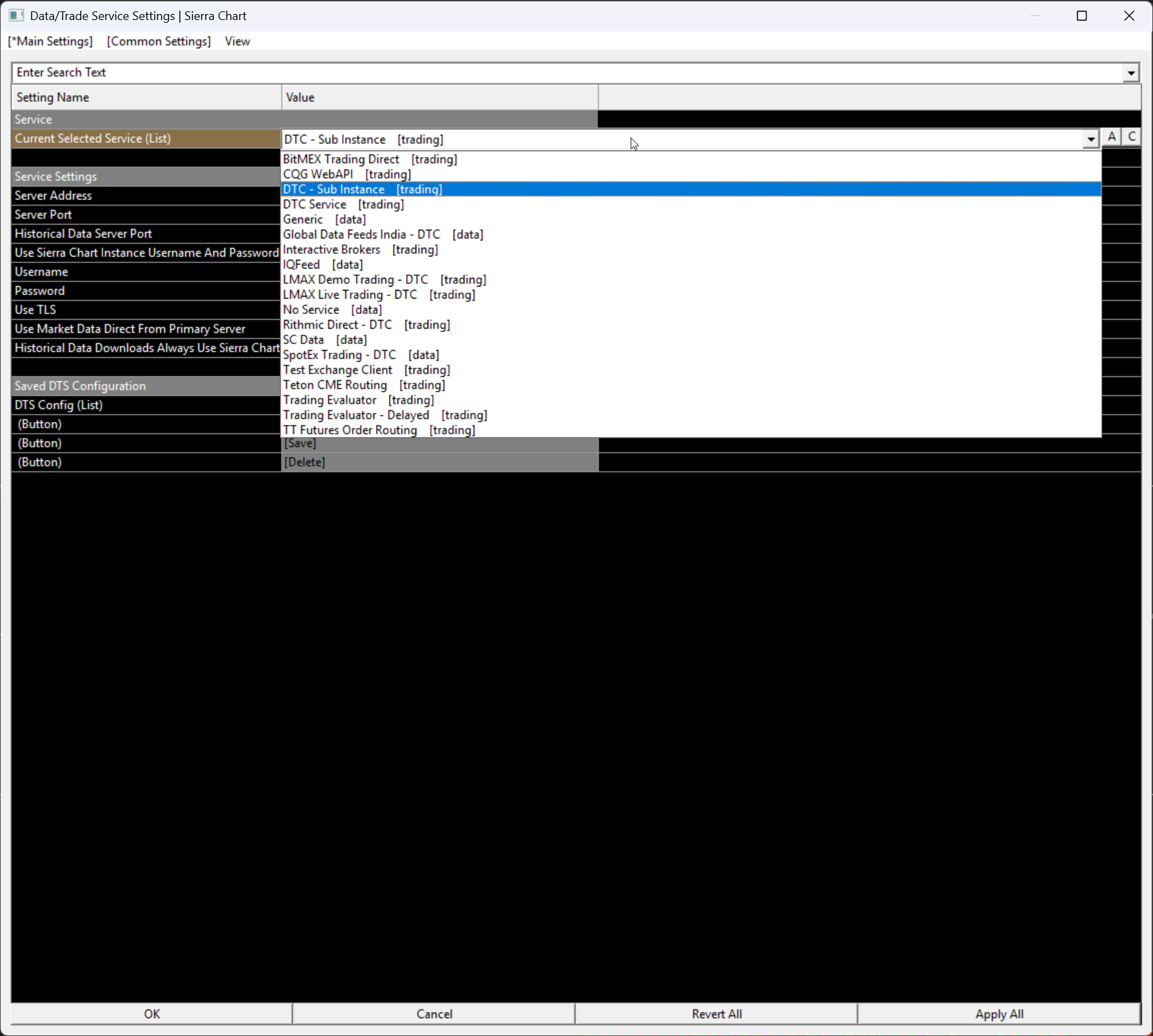1153x1036 pixels.
Task: Open the View menu
Action: (237, 41)
